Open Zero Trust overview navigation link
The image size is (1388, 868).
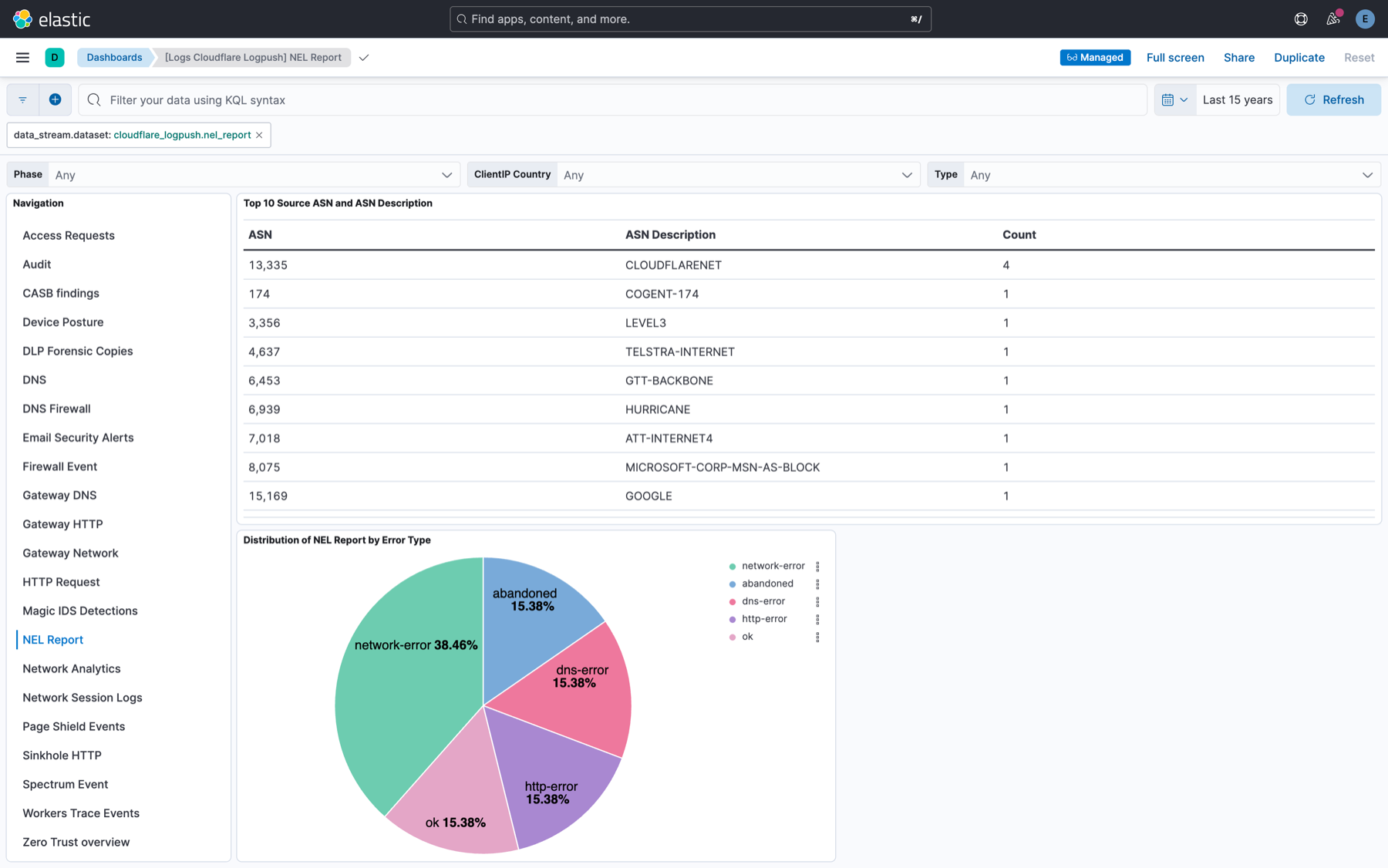(76, 843)
